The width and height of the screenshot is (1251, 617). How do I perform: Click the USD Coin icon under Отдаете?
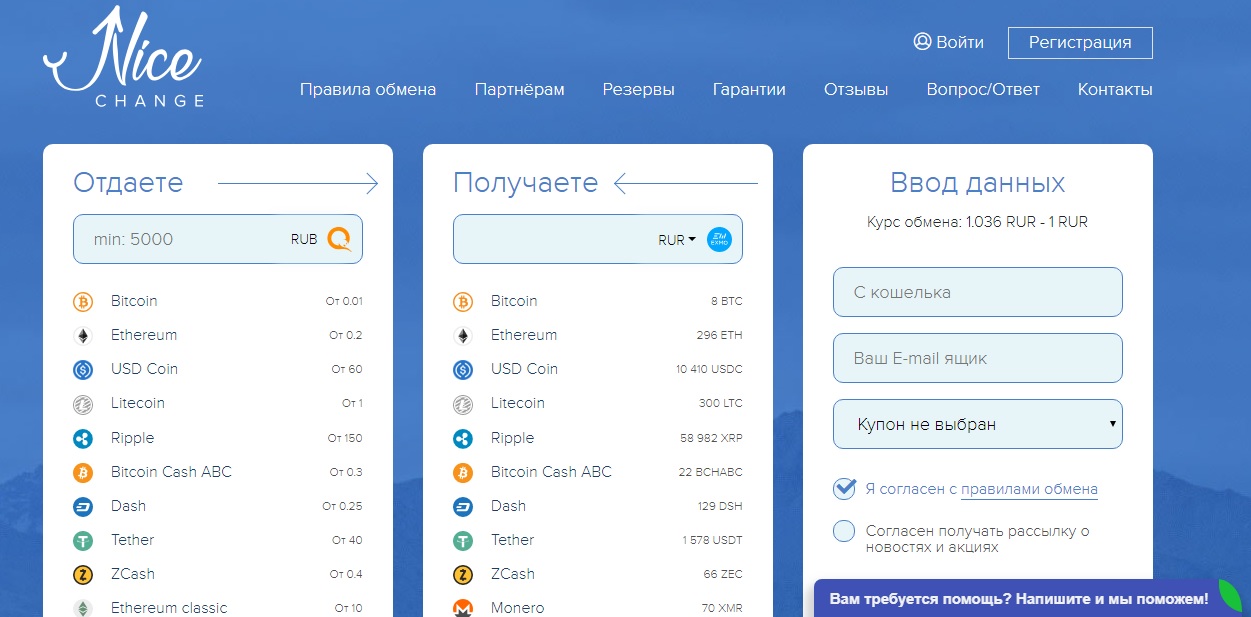point(82,369)
